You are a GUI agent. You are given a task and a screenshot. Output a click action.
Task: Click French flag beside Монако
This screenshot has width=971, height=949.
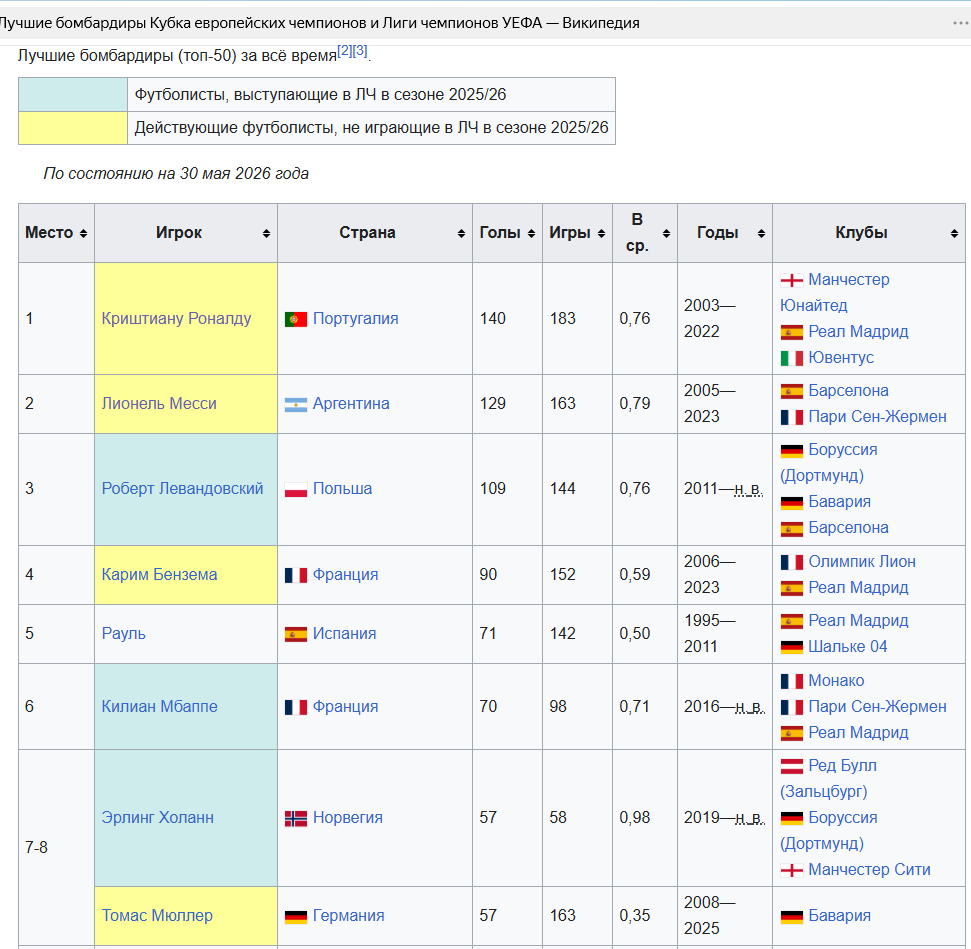791,681
